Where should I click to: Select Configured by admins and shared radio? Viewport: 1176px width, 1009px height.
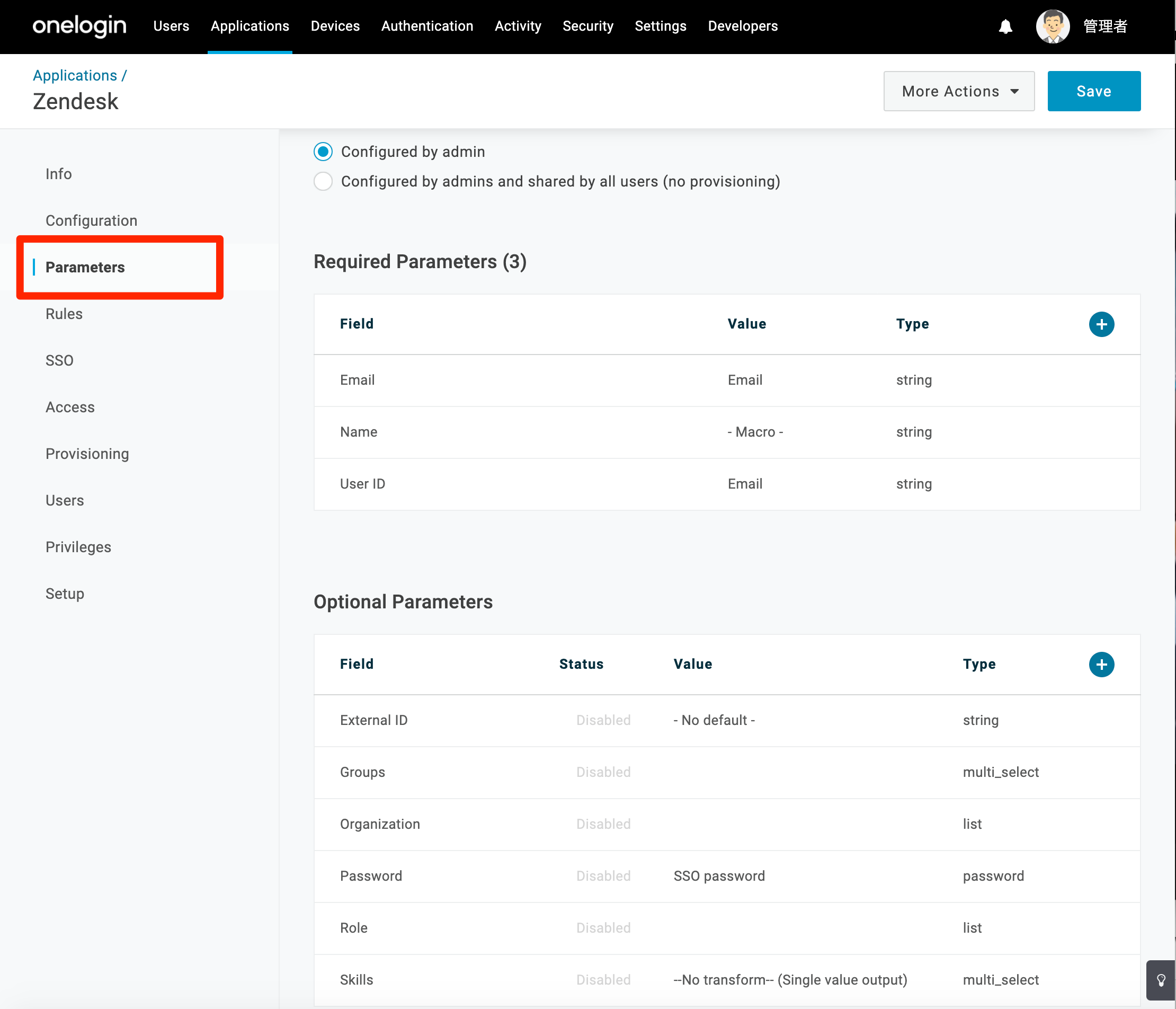pyautogui.click(x=323, y=181)
